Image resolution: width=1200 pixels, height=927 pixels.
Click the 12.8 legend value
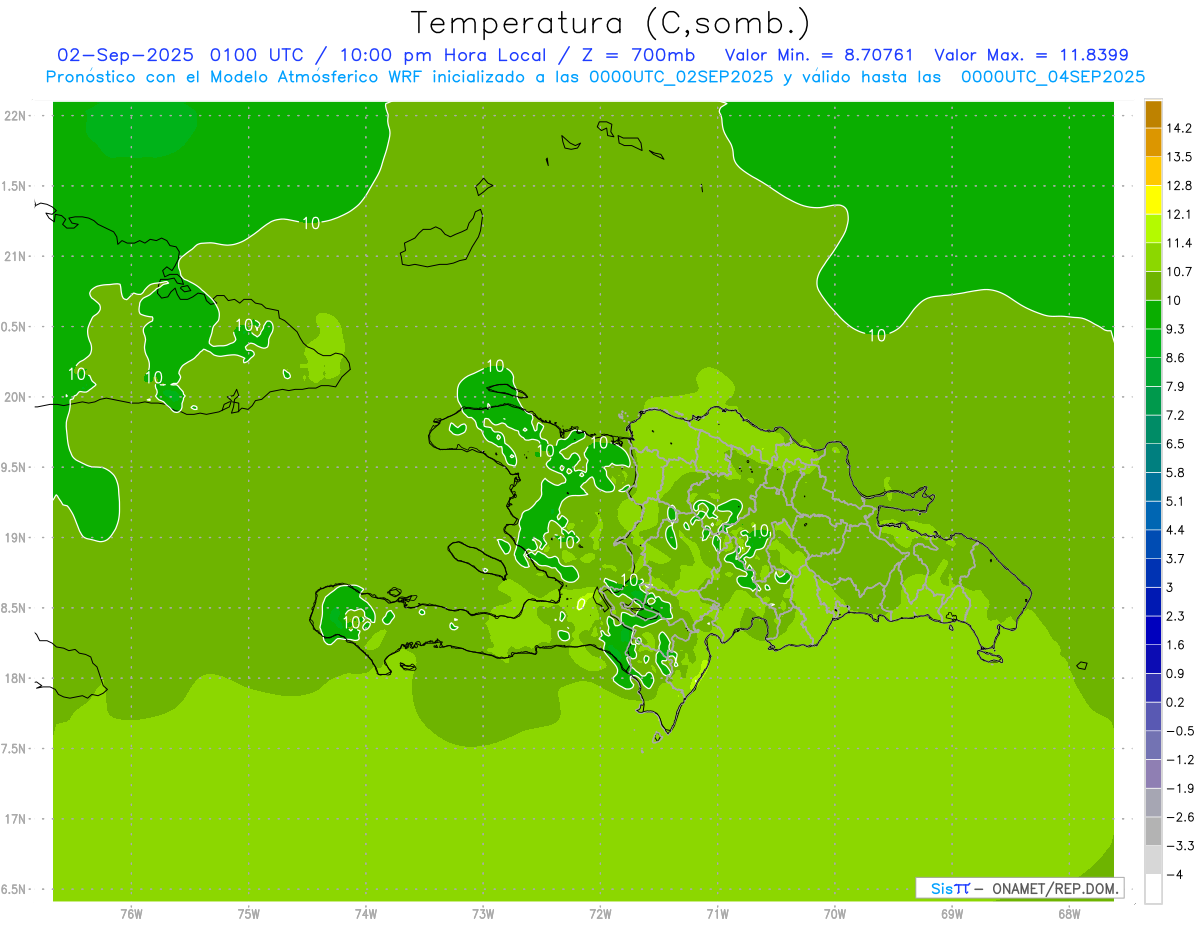[1179, 186]
